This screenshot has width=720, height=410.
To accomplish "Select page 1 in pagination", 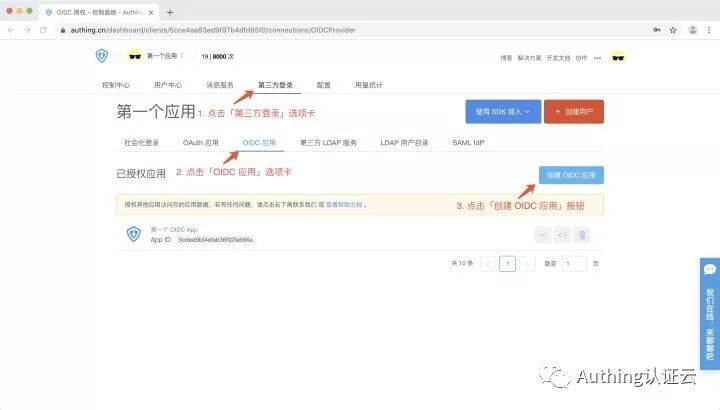I will (x=507, y=264).
